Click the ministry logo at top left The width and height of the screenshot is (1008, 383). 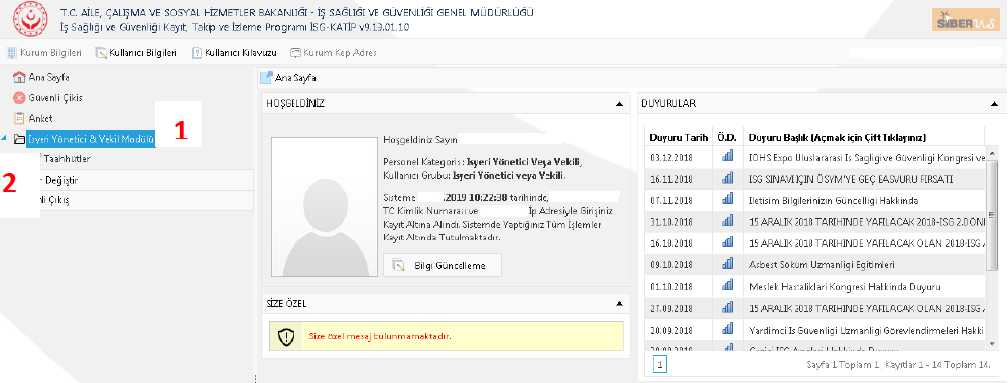click(31, 20)
